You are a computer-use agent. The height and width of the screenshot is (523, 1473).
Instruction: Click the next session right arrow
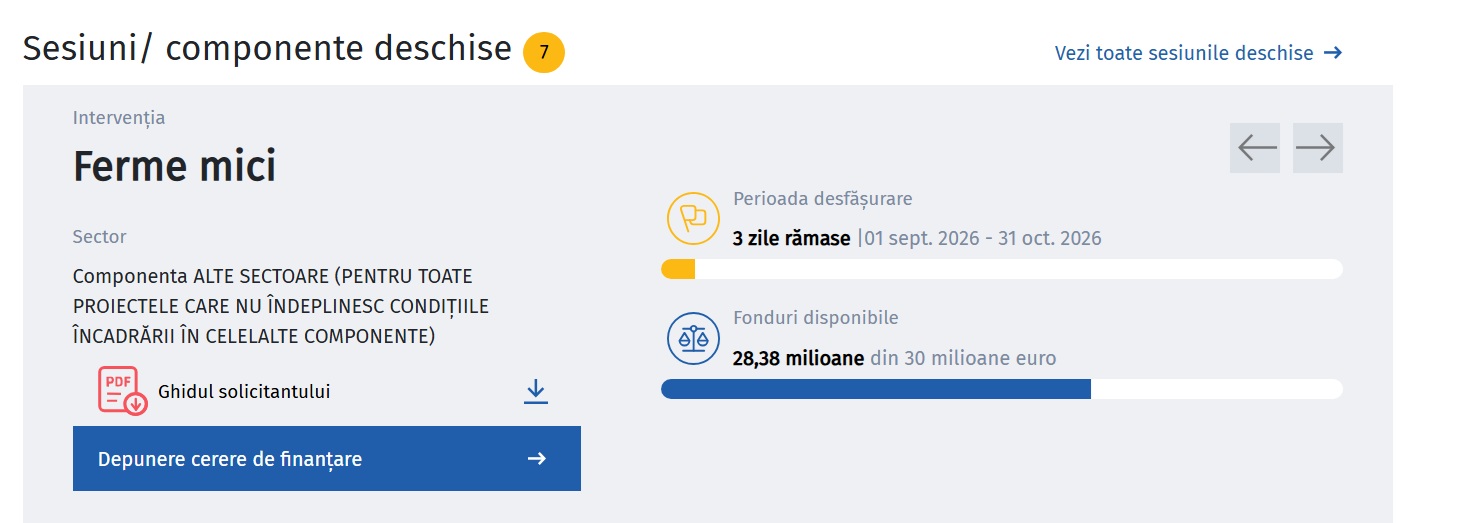[1318, 148]
